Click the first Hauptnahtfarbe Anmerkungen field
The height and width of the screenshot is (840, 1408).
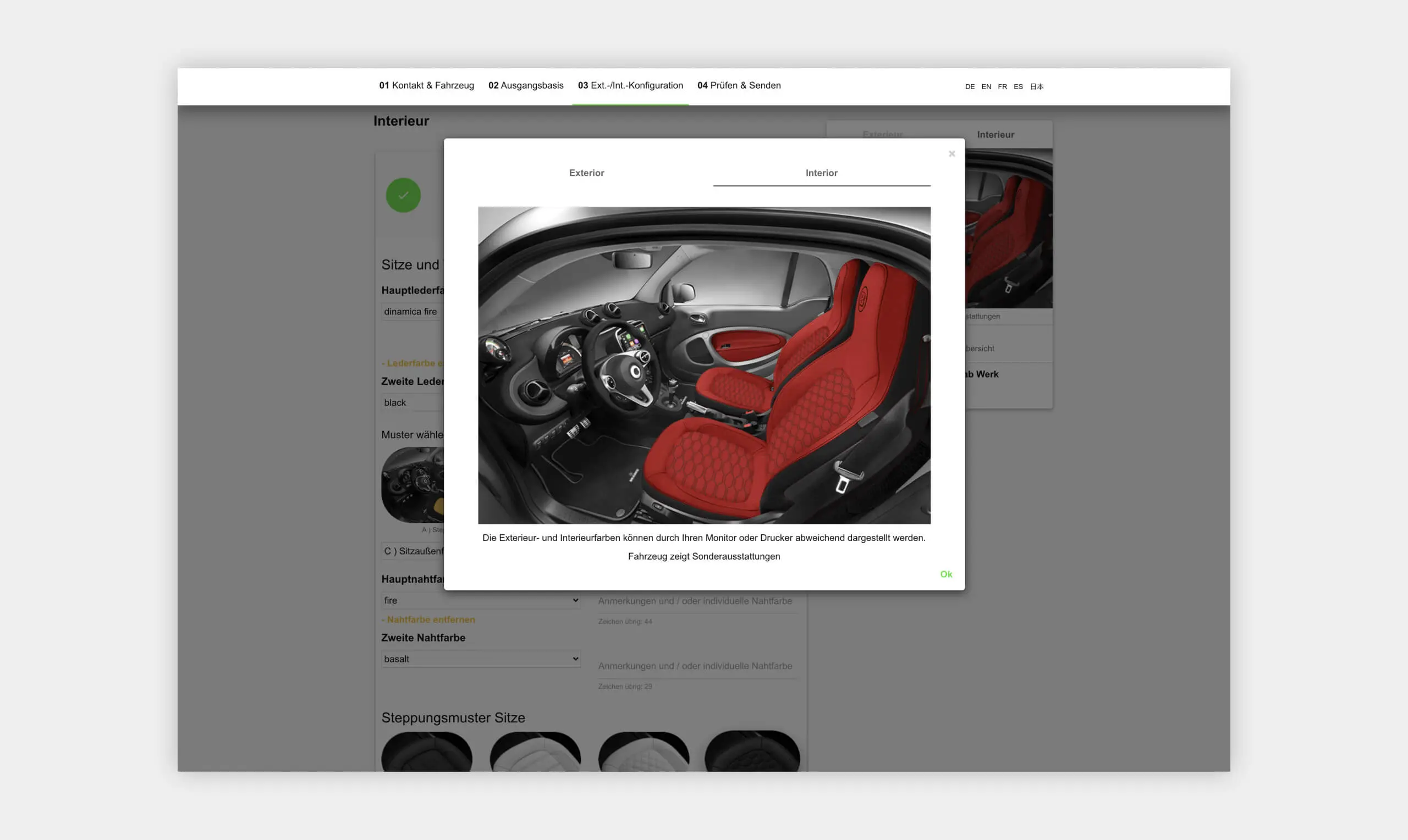[697, 601]
